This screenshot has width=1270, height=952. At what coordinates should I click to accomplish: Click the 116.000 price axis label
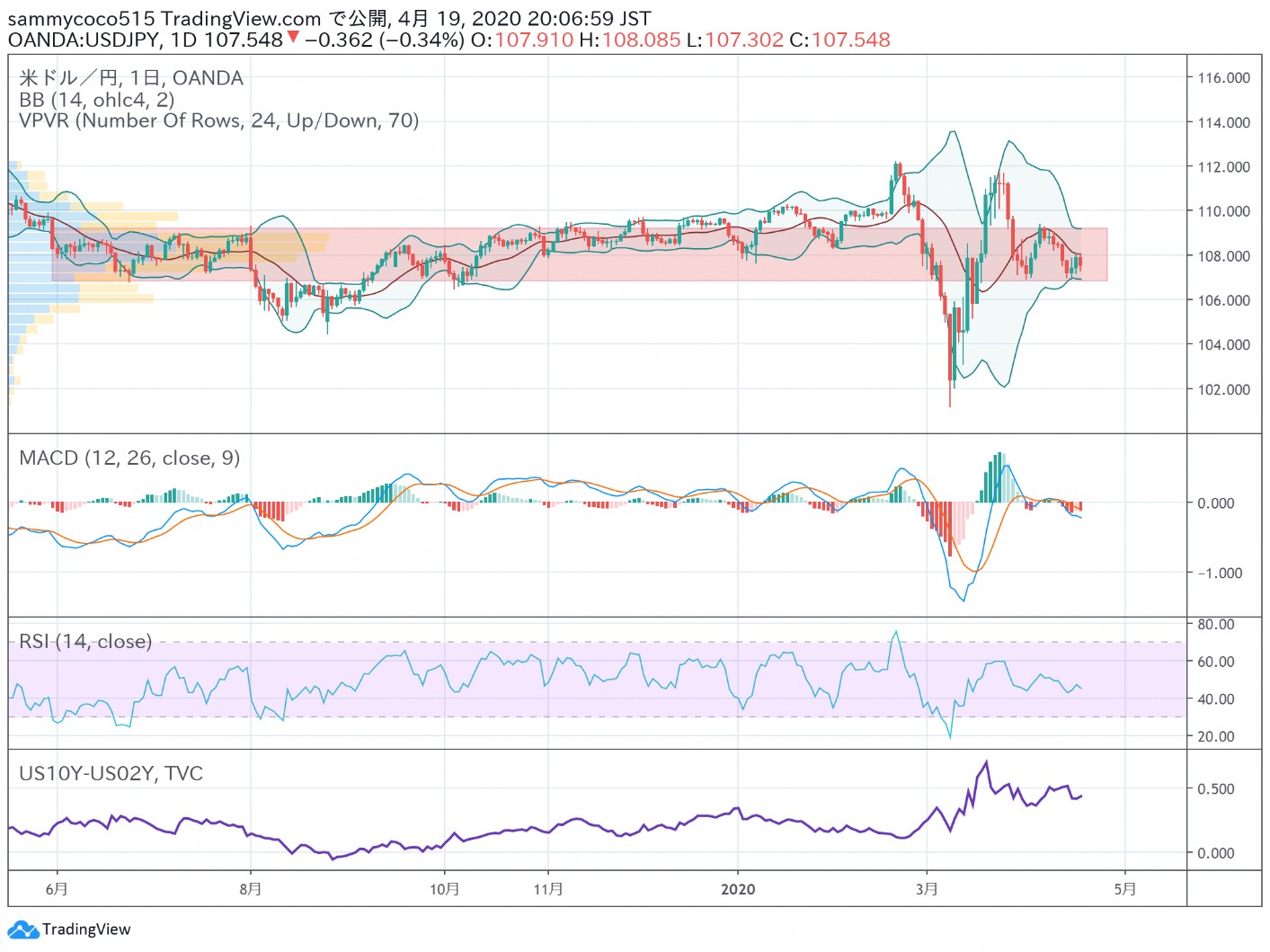click(1223, 77)
